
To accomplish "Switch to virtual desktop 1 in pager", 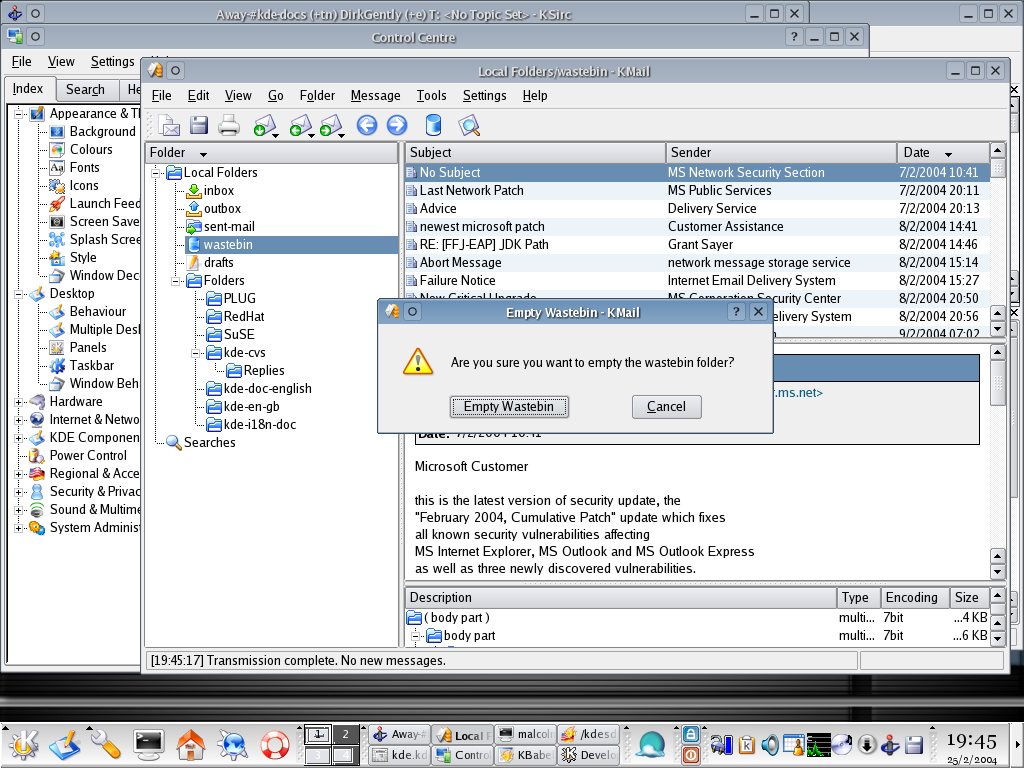I will coord(318,735).
